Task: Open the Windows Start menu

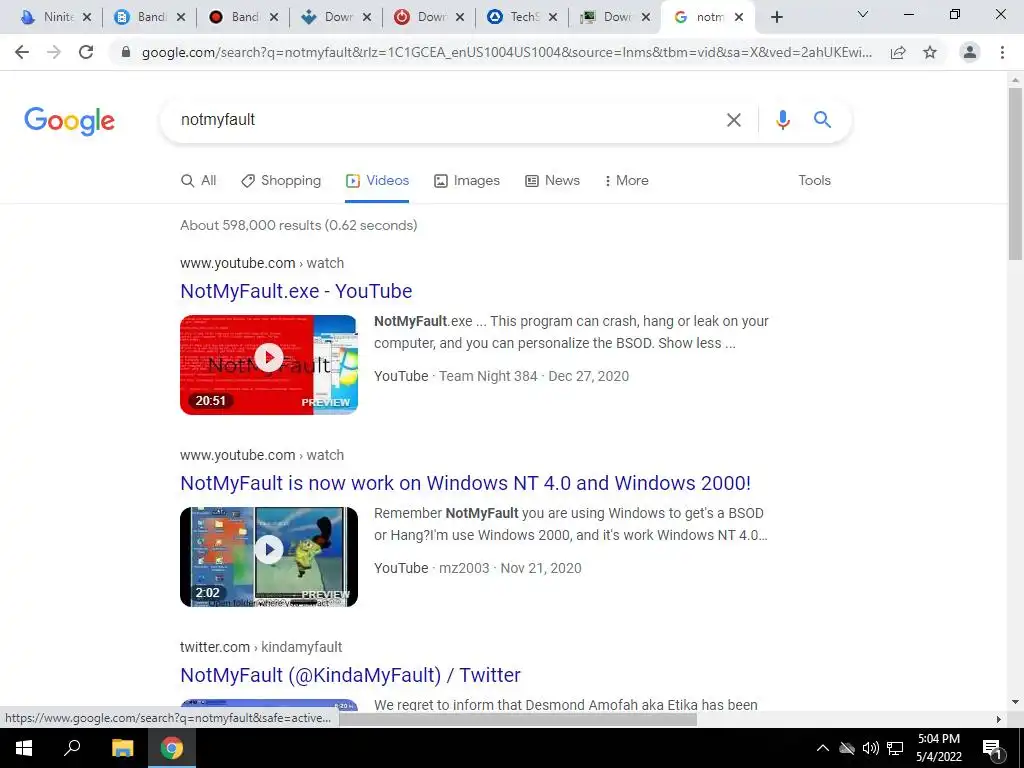Action: [x=24, y=748]
